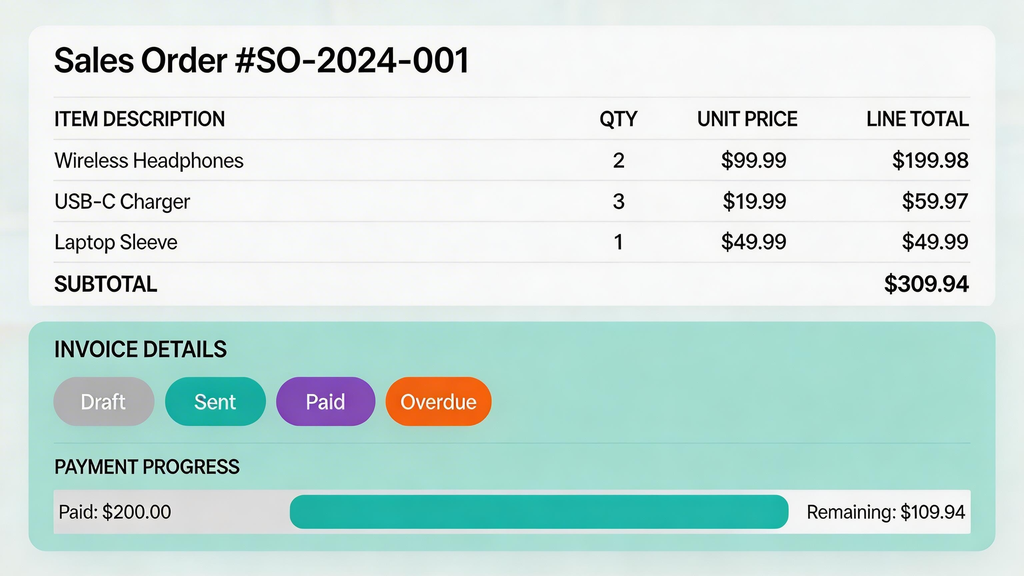Screen dimensions: 1024x576
Task: Click the ITEM DESCRIPTION column header
Action: [139, 119]
